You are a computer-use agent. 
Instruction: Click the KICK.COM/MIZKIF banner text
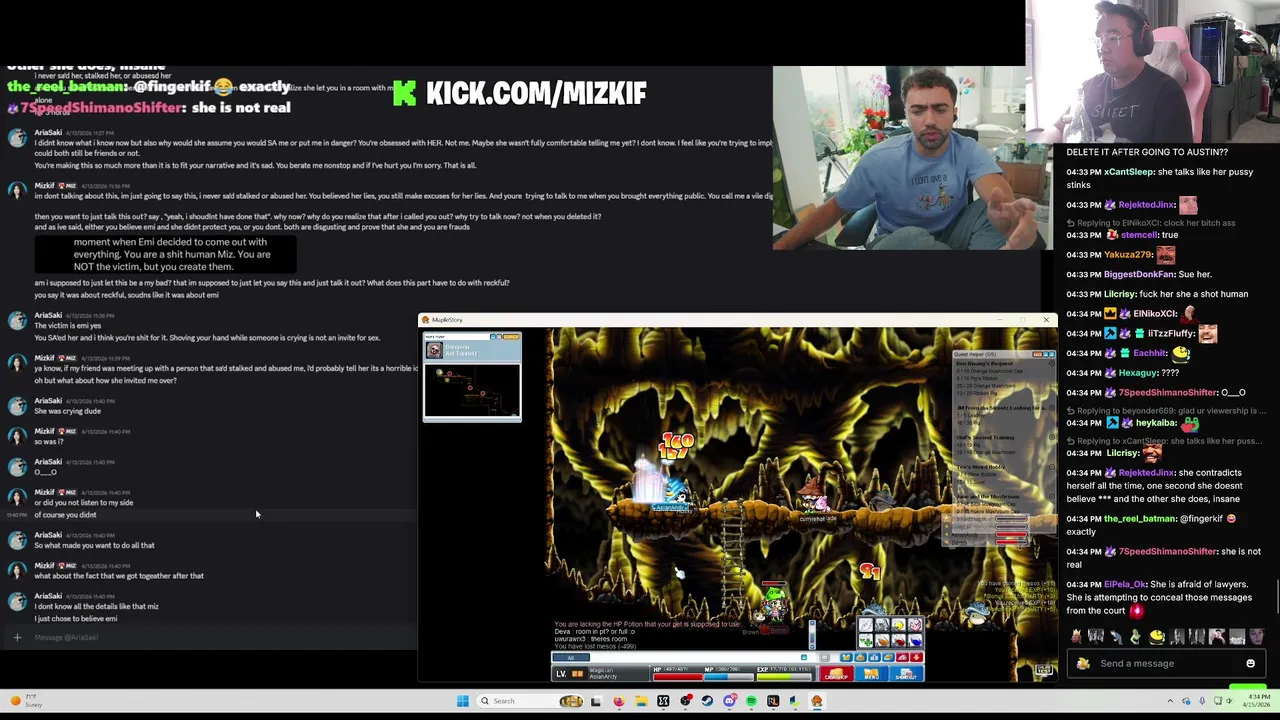point(536,93)
